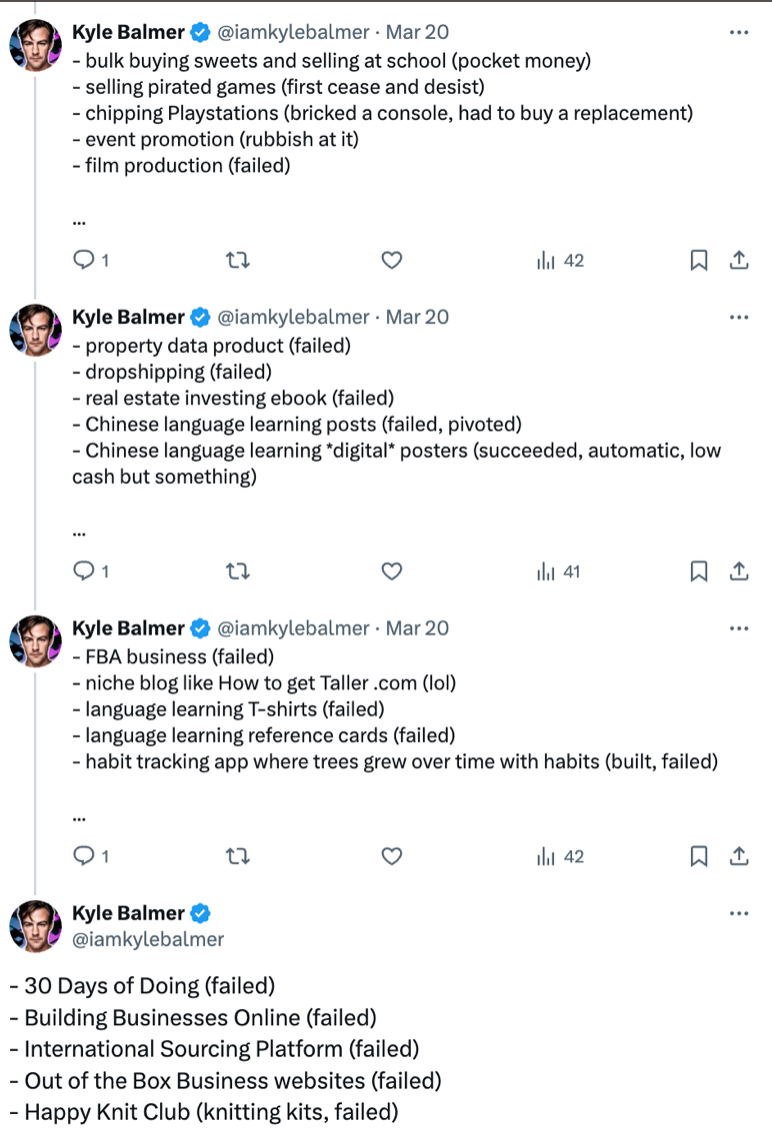The height and width of the screenshot is (1130, 772).
Task: Bookmark the bulk buying sweets tweet
Action: [x=699, y=261]
